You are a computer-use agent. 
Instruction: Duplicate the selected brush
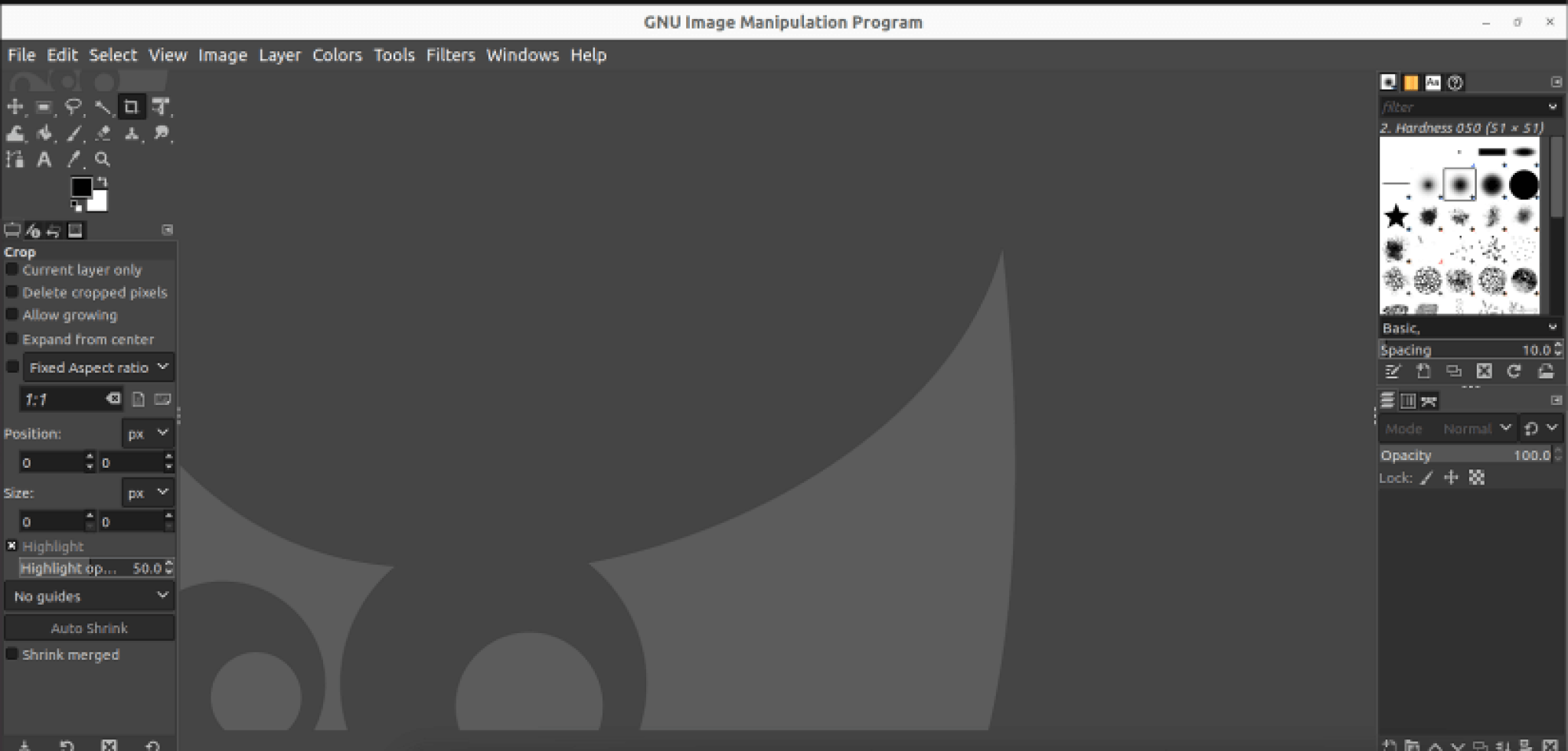pos(1454,371)
